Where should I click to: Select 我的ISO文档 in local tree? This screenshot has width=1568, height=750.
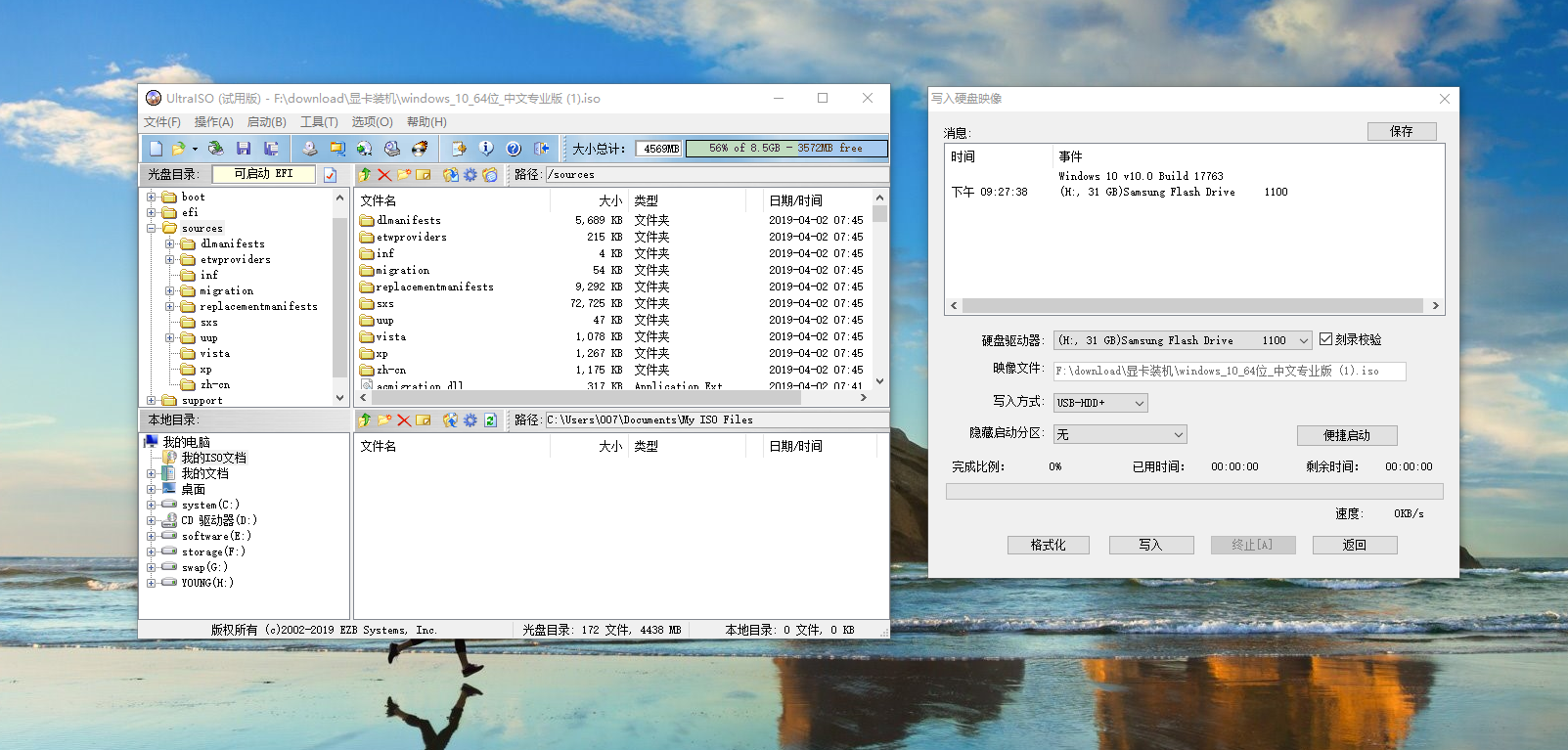click(213, 458)
